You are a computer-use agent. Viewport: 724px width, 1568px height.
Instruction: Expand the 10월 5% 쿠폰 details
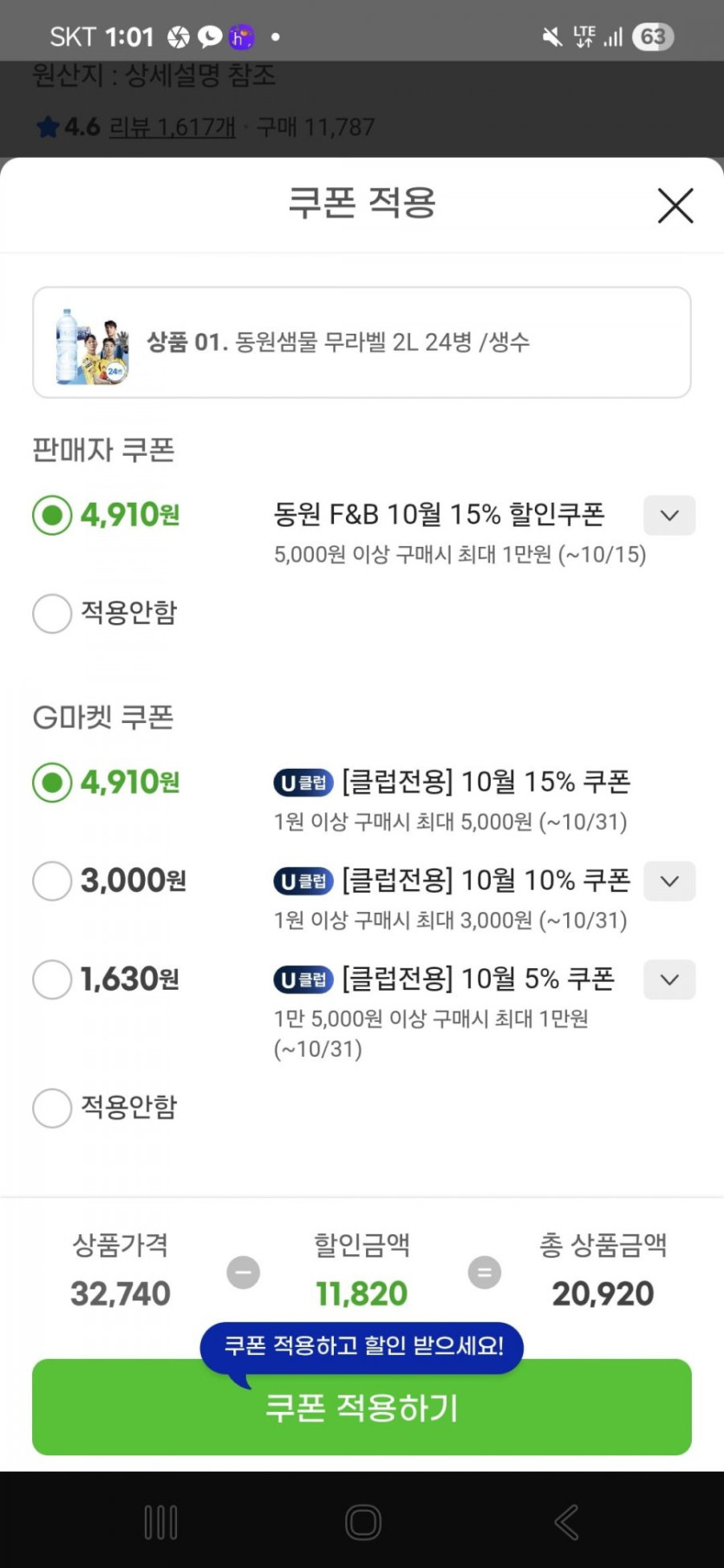(x=669, y=980)
